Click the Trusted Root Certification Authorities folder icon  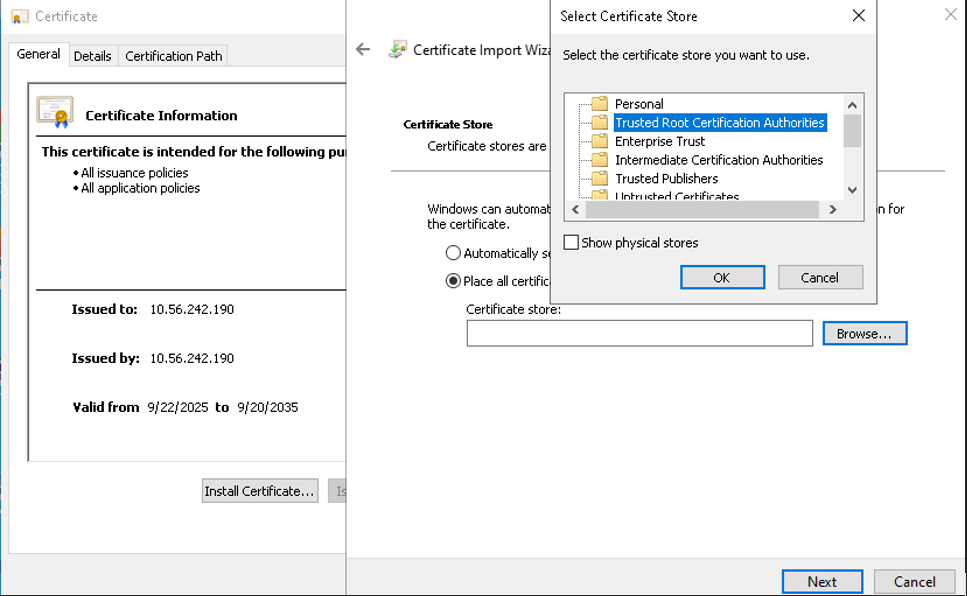(600, 123)
